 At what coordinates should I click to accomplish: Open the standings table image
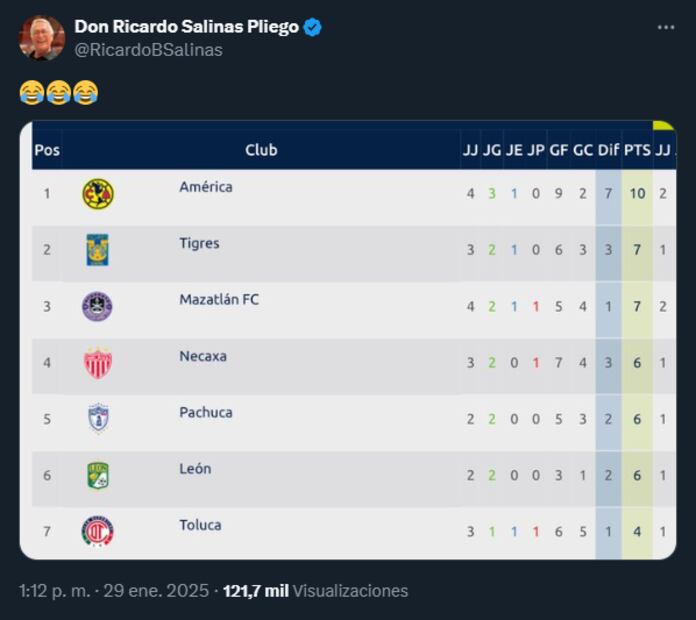pos(348,340)
